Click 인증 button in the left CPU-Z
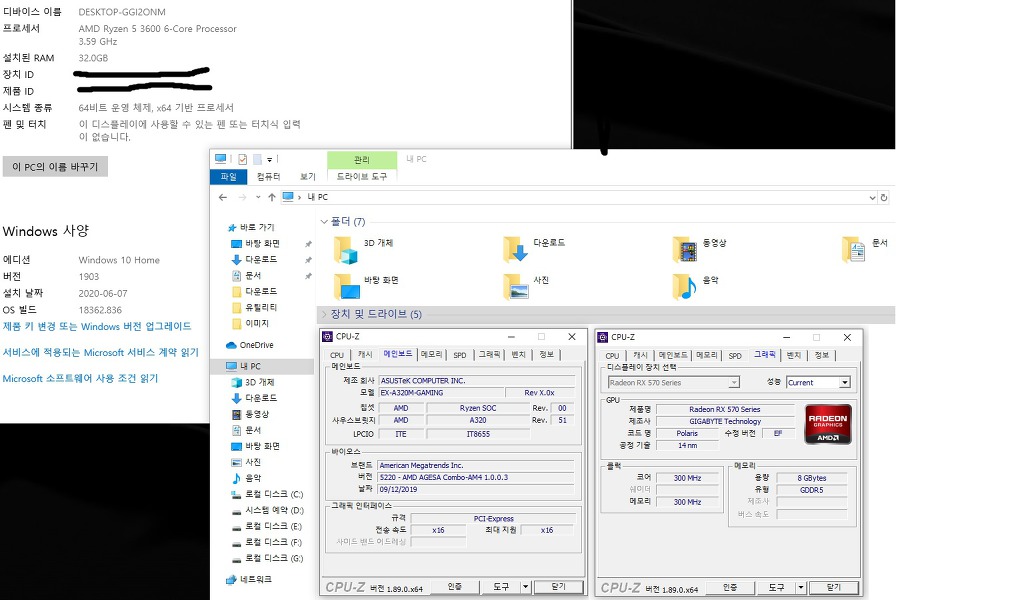The width and height of the screenshot is (1024, 600). pos(455,587)
